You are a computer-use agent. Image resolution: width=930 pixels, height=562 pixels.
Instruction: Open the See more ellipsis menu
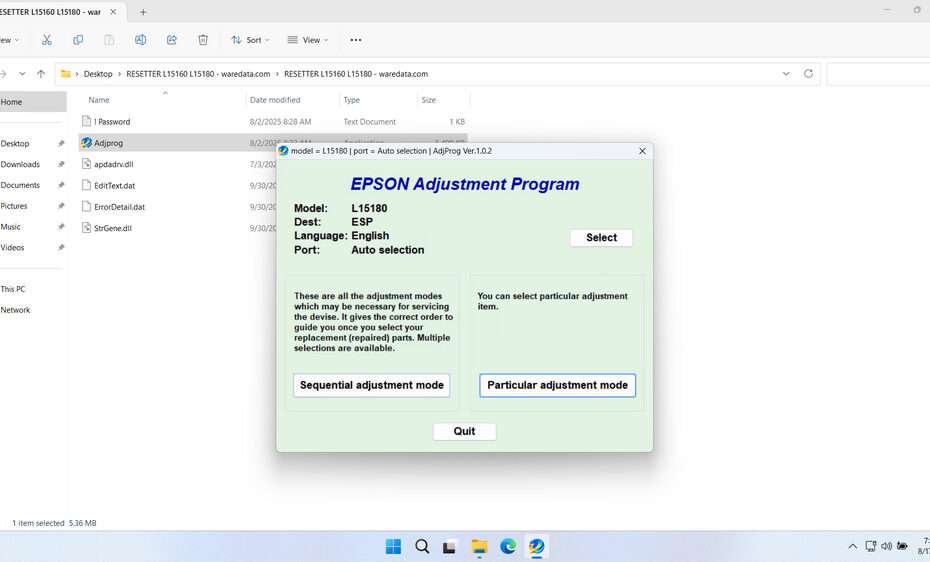pyautogui.click(x=356, y=40)
